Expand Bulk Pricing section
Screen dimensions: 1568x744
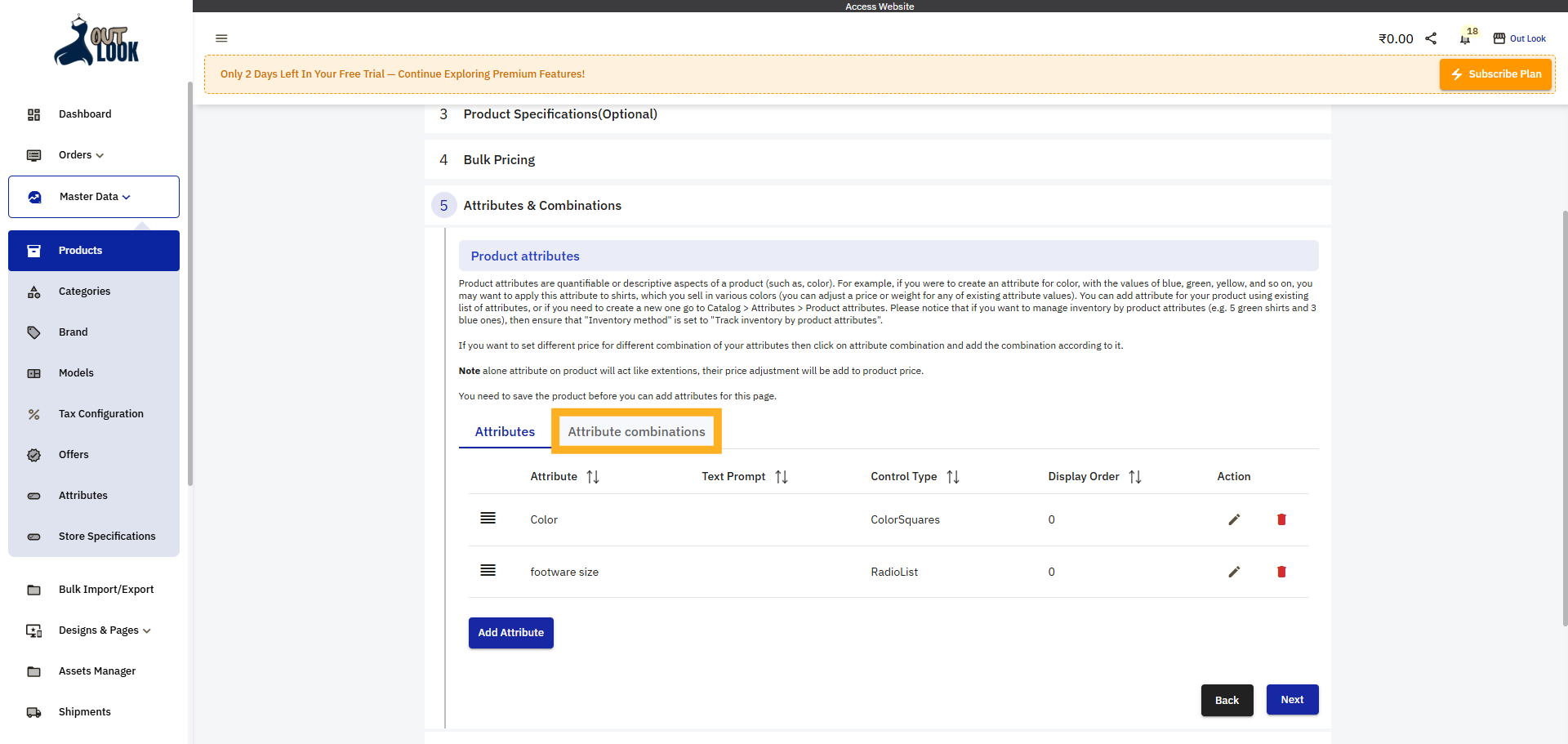click(499, 160)
